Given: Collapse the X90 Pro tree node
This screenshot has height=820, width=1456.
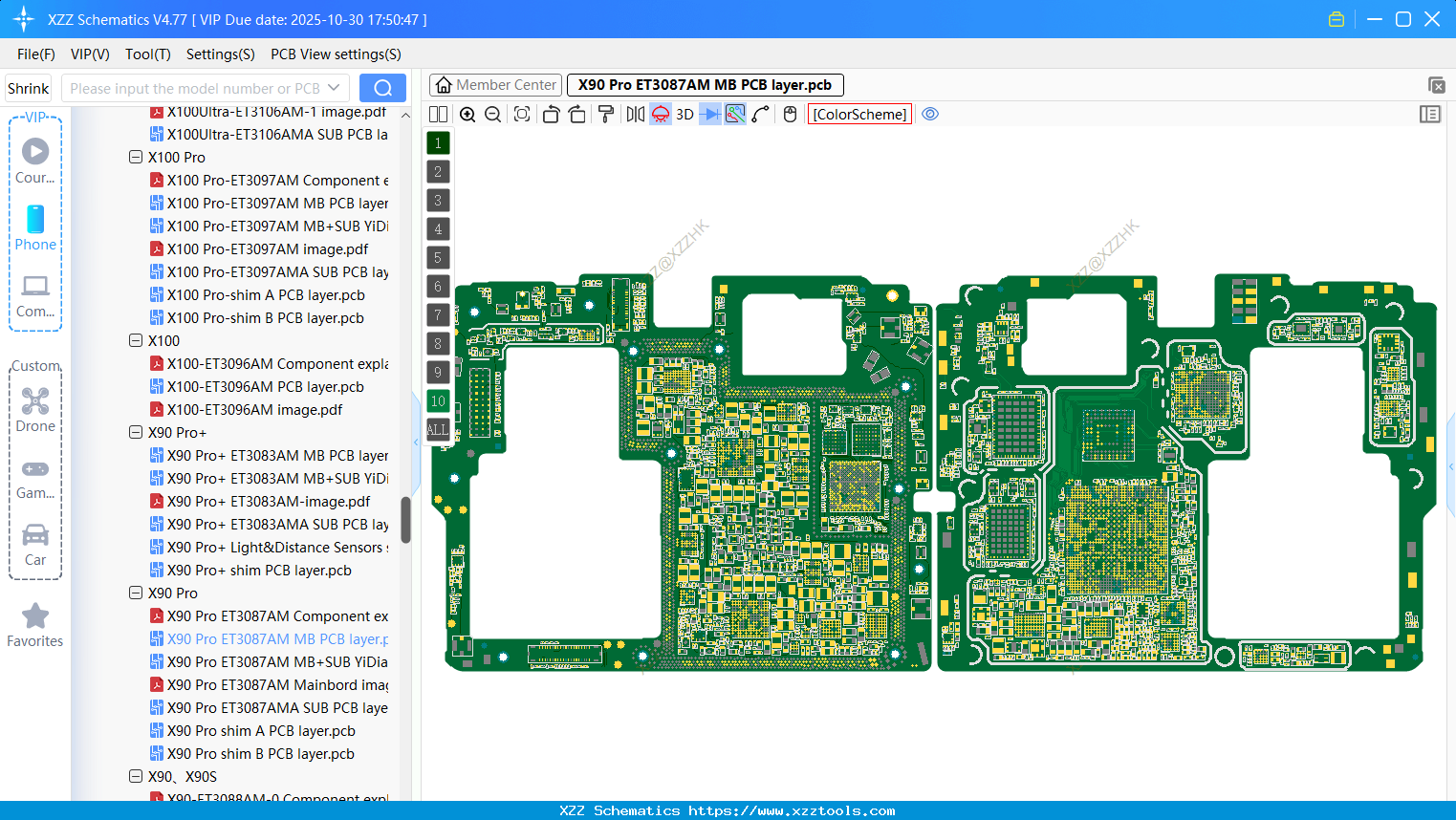Looking at the screenshot, I should [136, 593].
